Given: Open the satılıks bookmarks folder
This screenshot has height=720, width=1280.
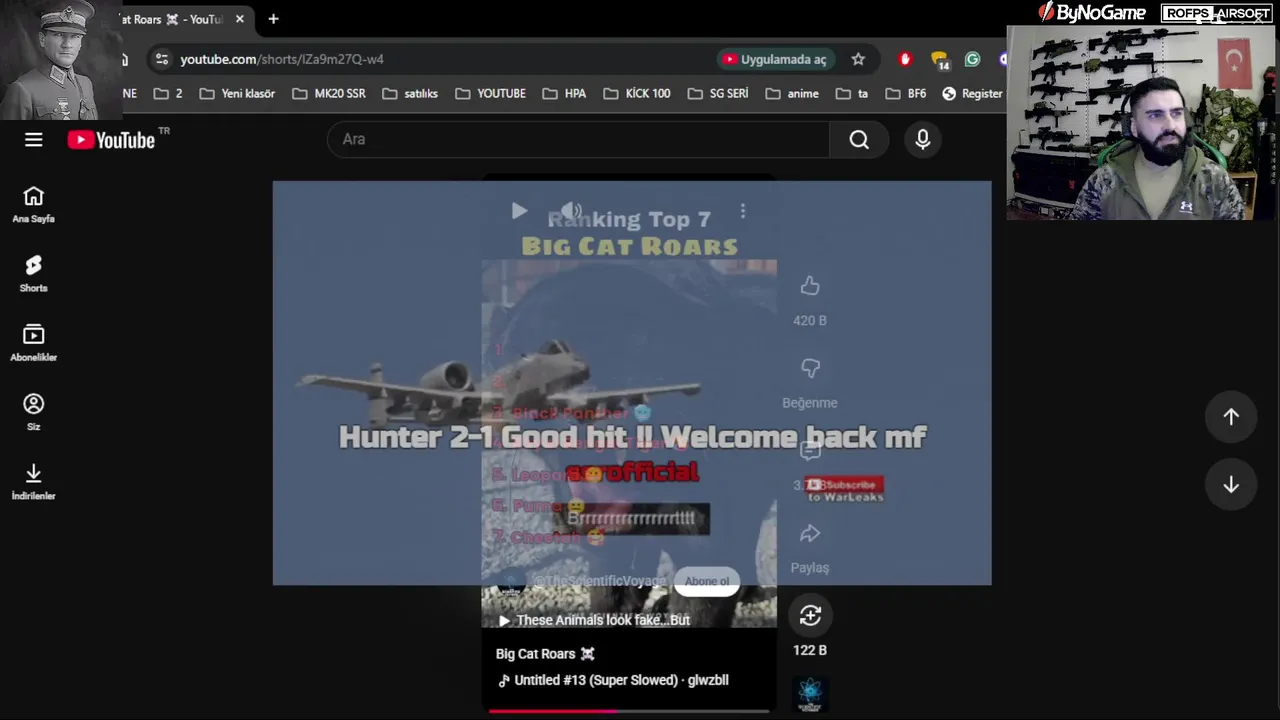Looking at the screenshot, I should pyautogui.click(x=410, y=93).
